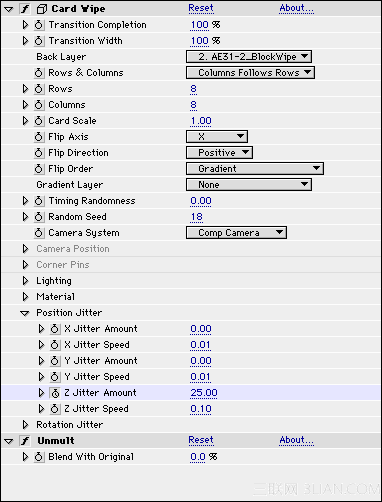Click the Z Jitter Speed value 0.10
The image size is (382, 502).
click(201, 409)
